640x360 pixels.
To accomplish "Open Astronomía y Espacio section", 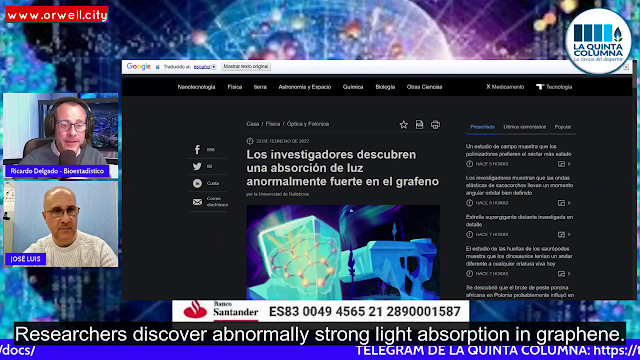I will click(x=304, y=87).
